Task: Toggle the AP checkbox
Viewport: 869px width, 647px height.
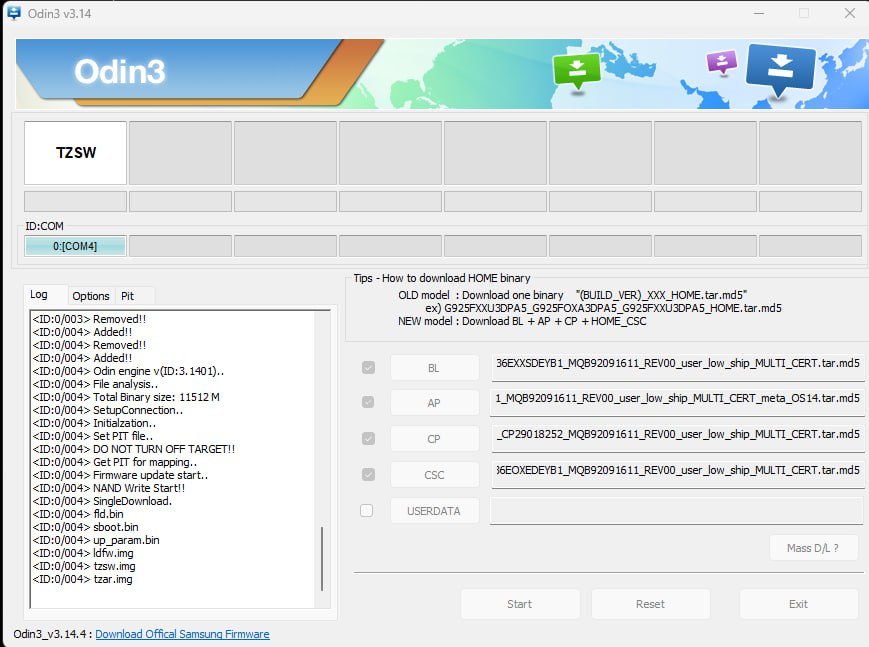Action: click(x=368, y=402)
